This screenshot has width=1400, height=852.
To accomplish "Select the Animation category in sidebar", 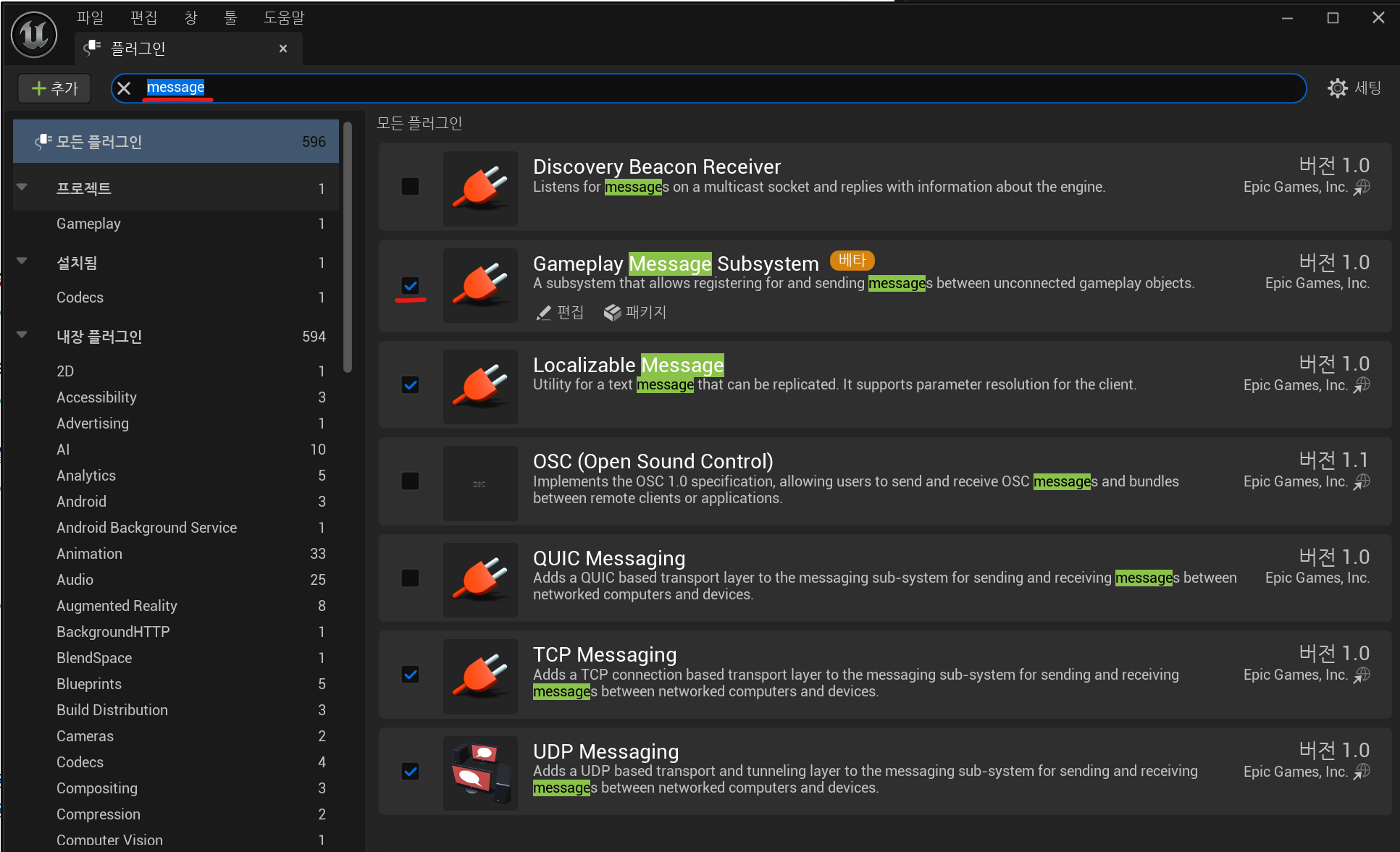I will click(90, 554).
